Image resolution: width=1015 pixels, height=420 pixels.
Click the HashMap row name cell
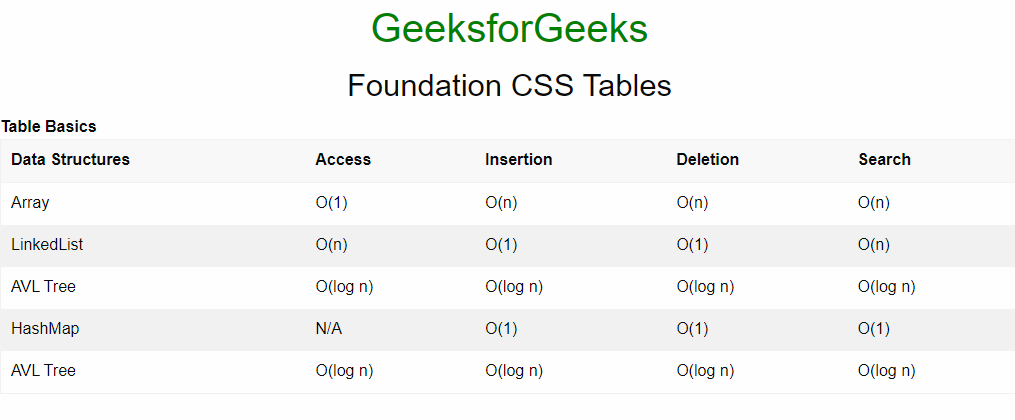(45, 328)
